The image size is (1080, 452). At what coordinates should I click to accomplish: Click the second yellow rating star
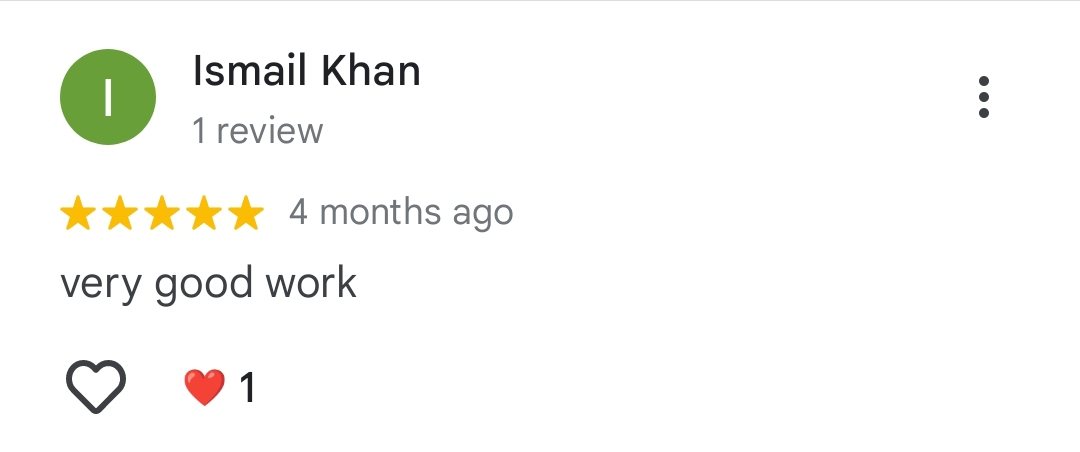pyautogui.click(x=119, y=213)
